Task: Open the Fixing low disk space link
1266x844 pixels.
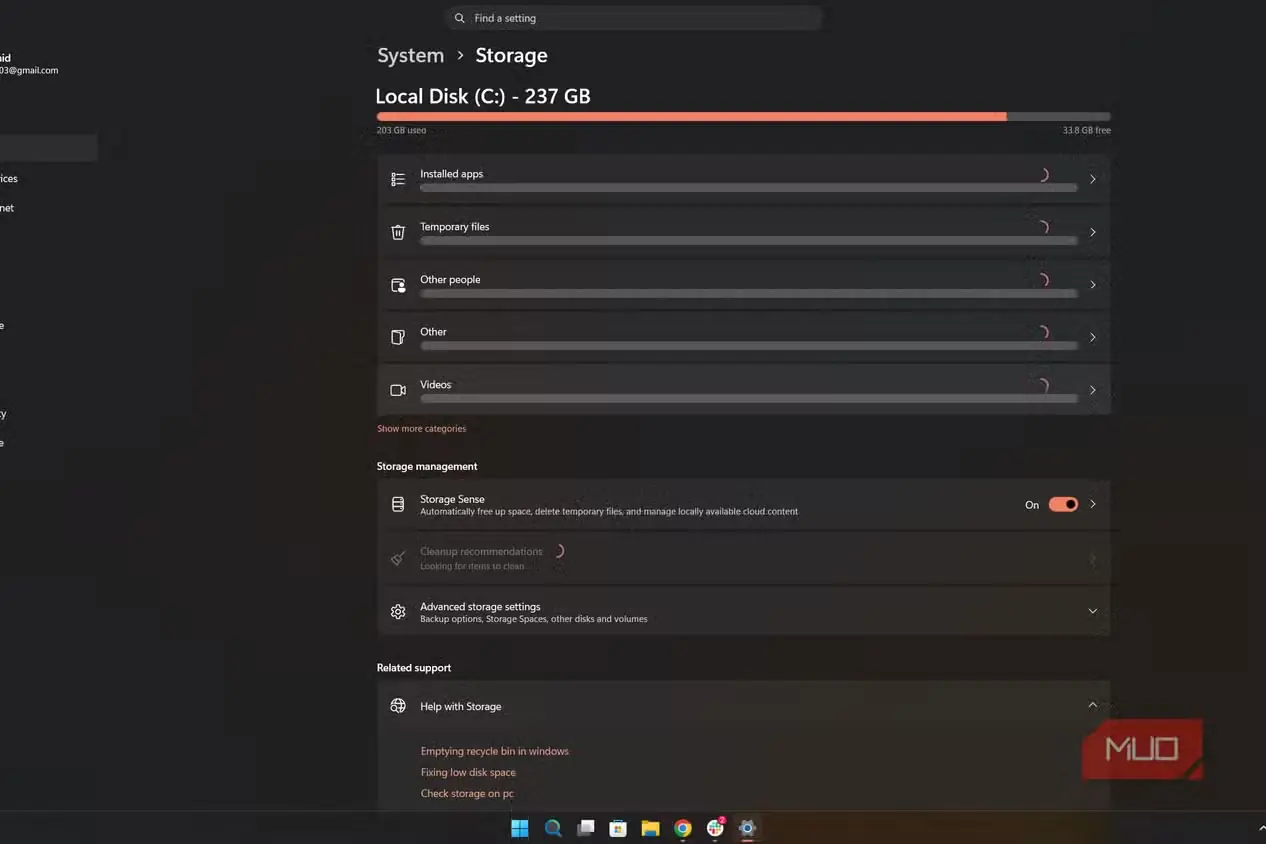Action: [x=468, y=772]
